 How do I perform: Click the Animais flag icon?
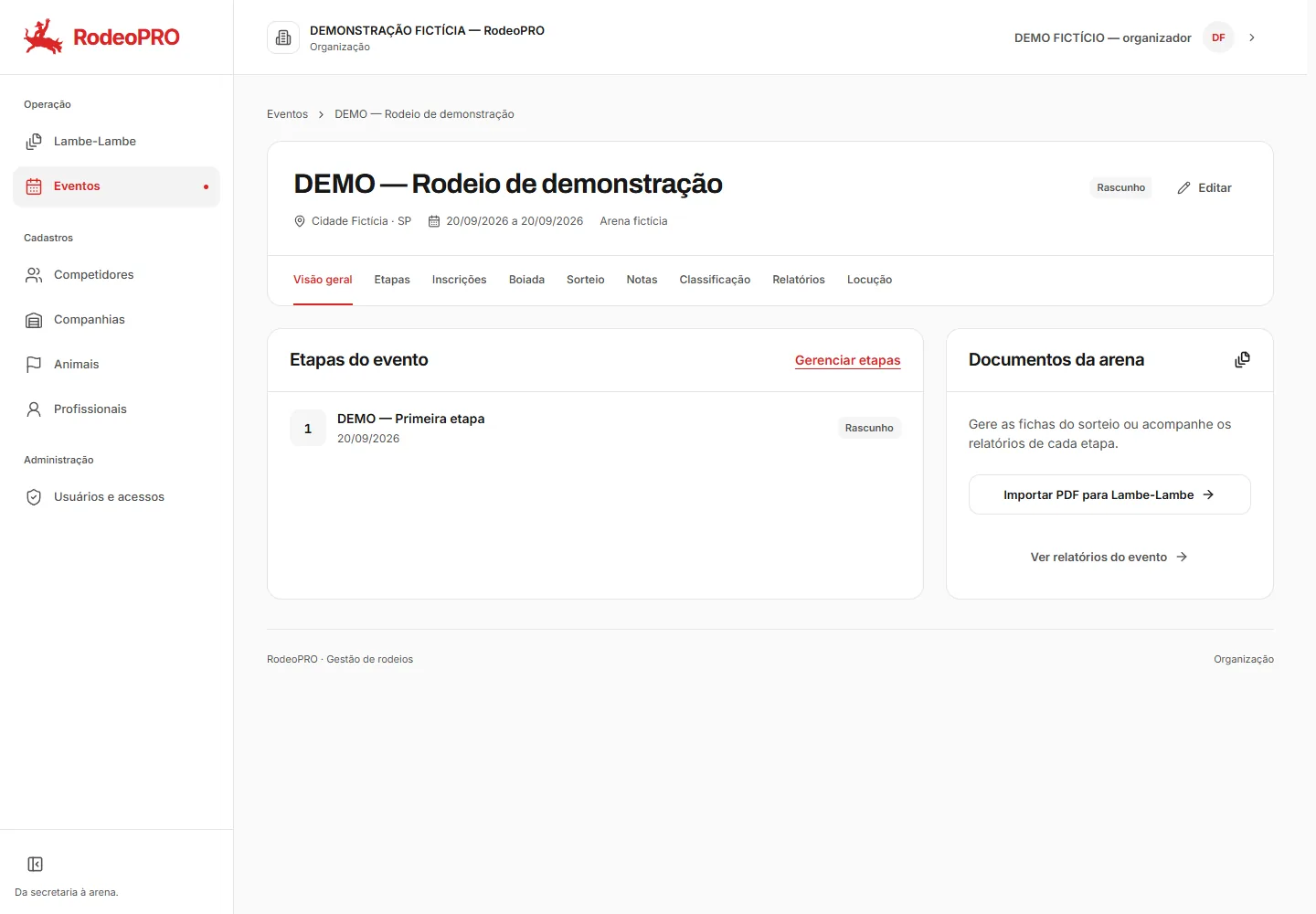pos(34,365)
